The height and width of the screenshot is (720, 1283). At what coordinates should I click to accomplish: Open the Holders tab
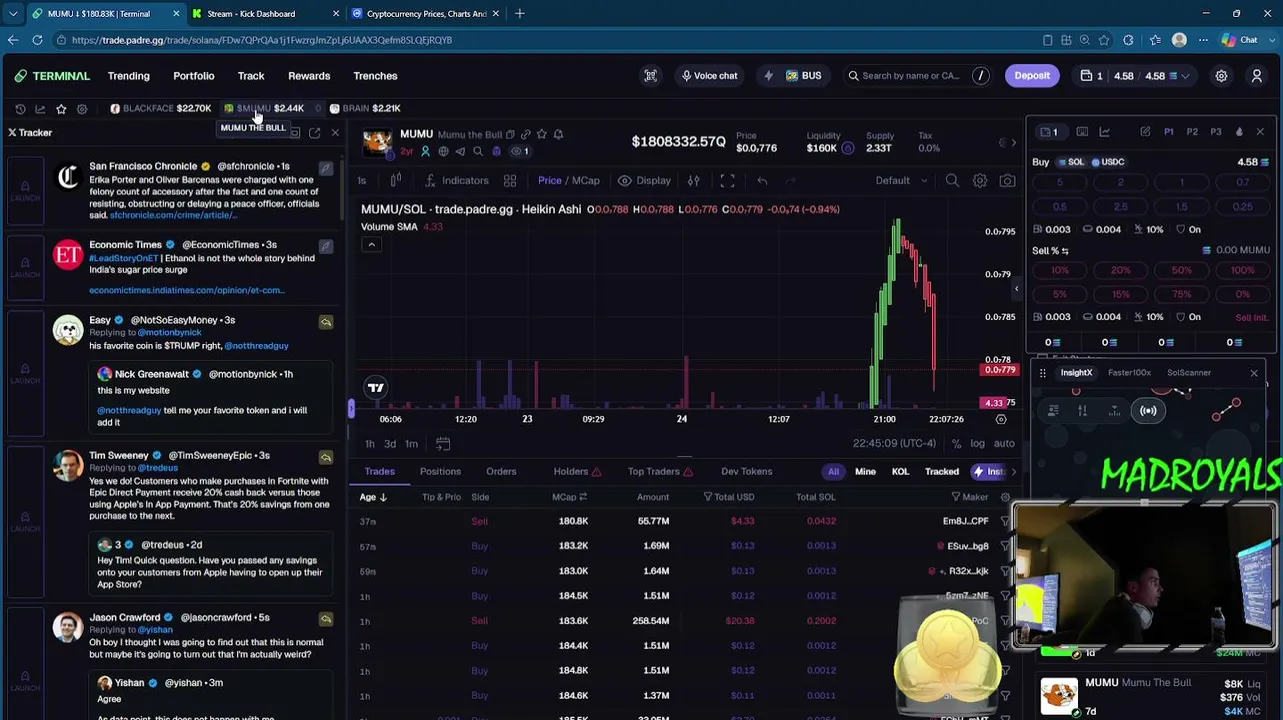[x=577, y=472]
